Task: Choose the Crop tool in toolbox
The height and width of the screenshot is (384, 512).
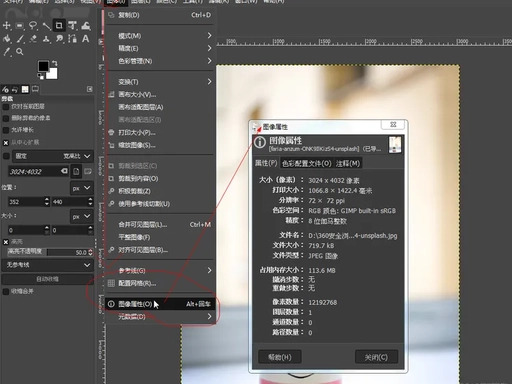Action: click(x=59, y=26)
